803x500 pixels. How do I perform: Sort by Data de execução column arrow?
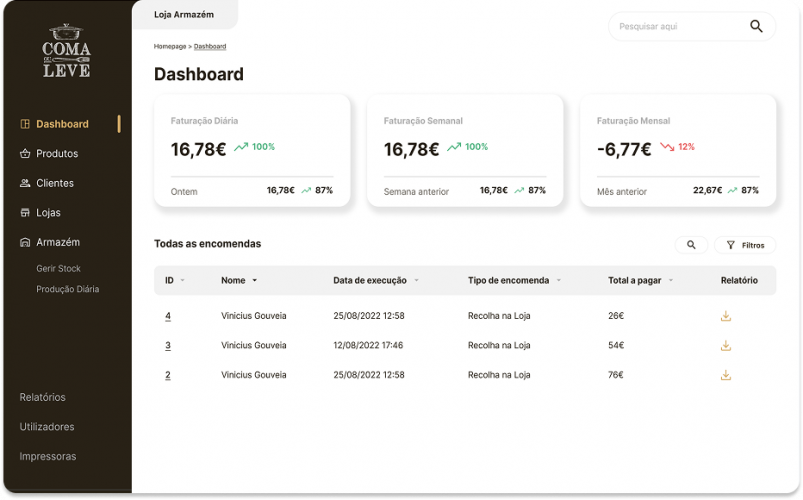click(416, 281)
